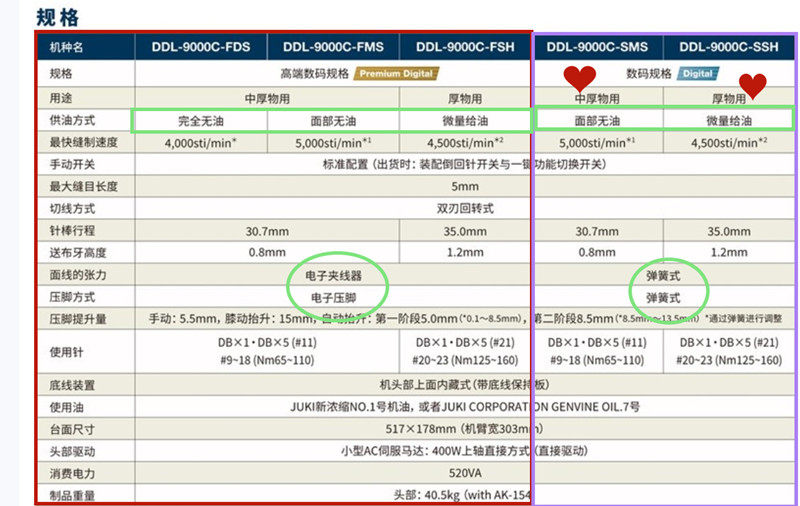The height and width of the screenshot is (506, 800).
Task: Select the 使用油 row label
Action: [66, 407]
